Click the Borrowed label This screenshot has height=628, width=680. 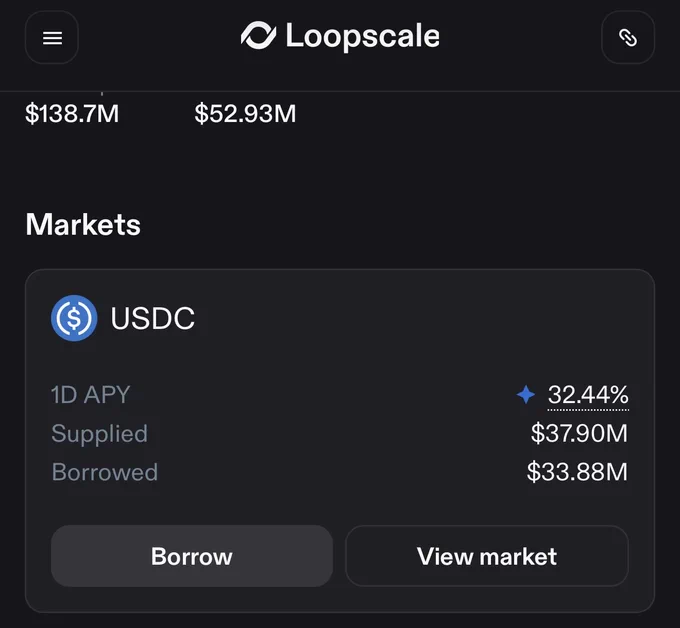(105, 472)
